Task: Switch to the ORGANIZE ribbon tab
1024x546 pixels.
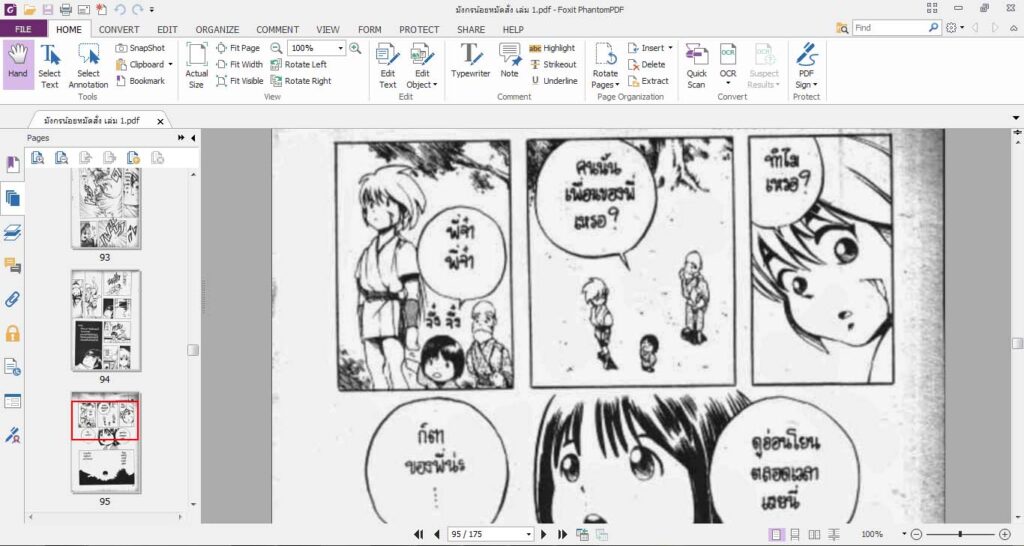Action: [x=217, y=29]
